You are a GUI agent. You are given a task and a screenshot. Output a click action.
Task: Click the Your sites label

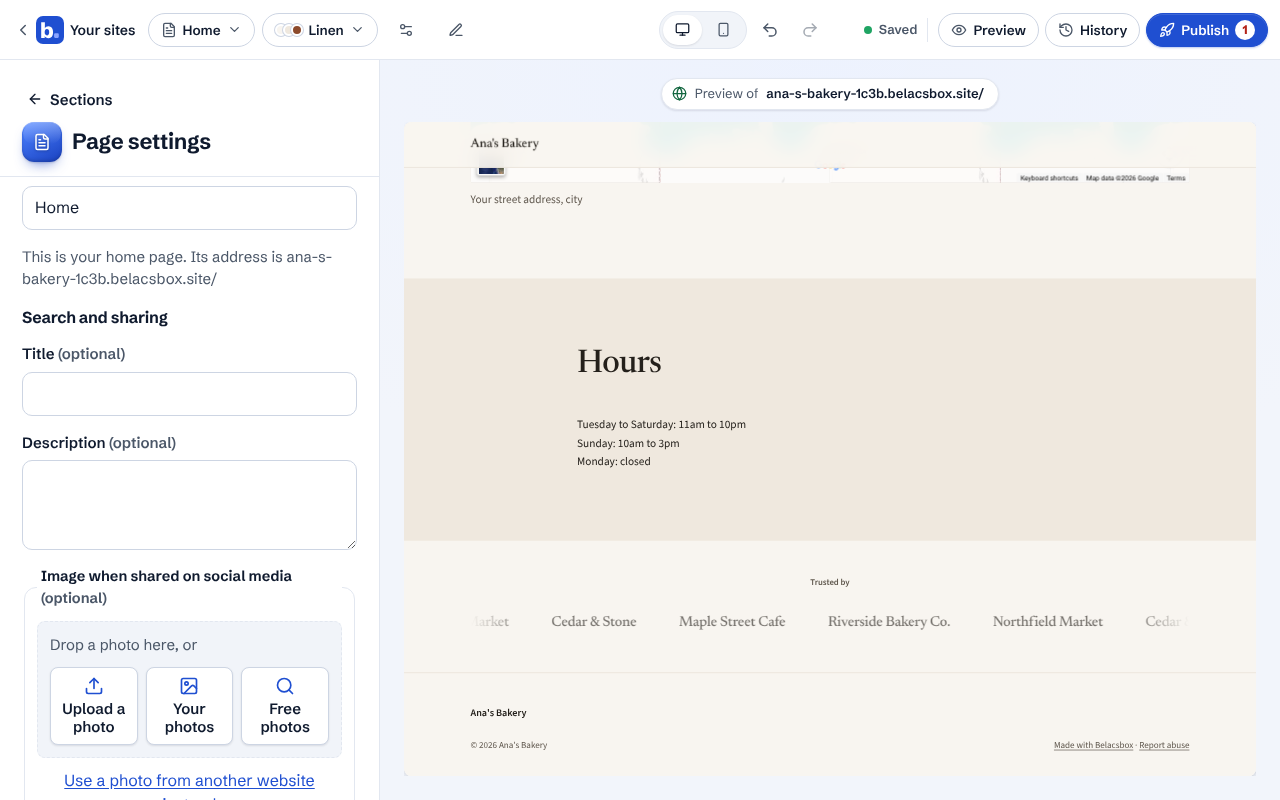tap(103, 30)
